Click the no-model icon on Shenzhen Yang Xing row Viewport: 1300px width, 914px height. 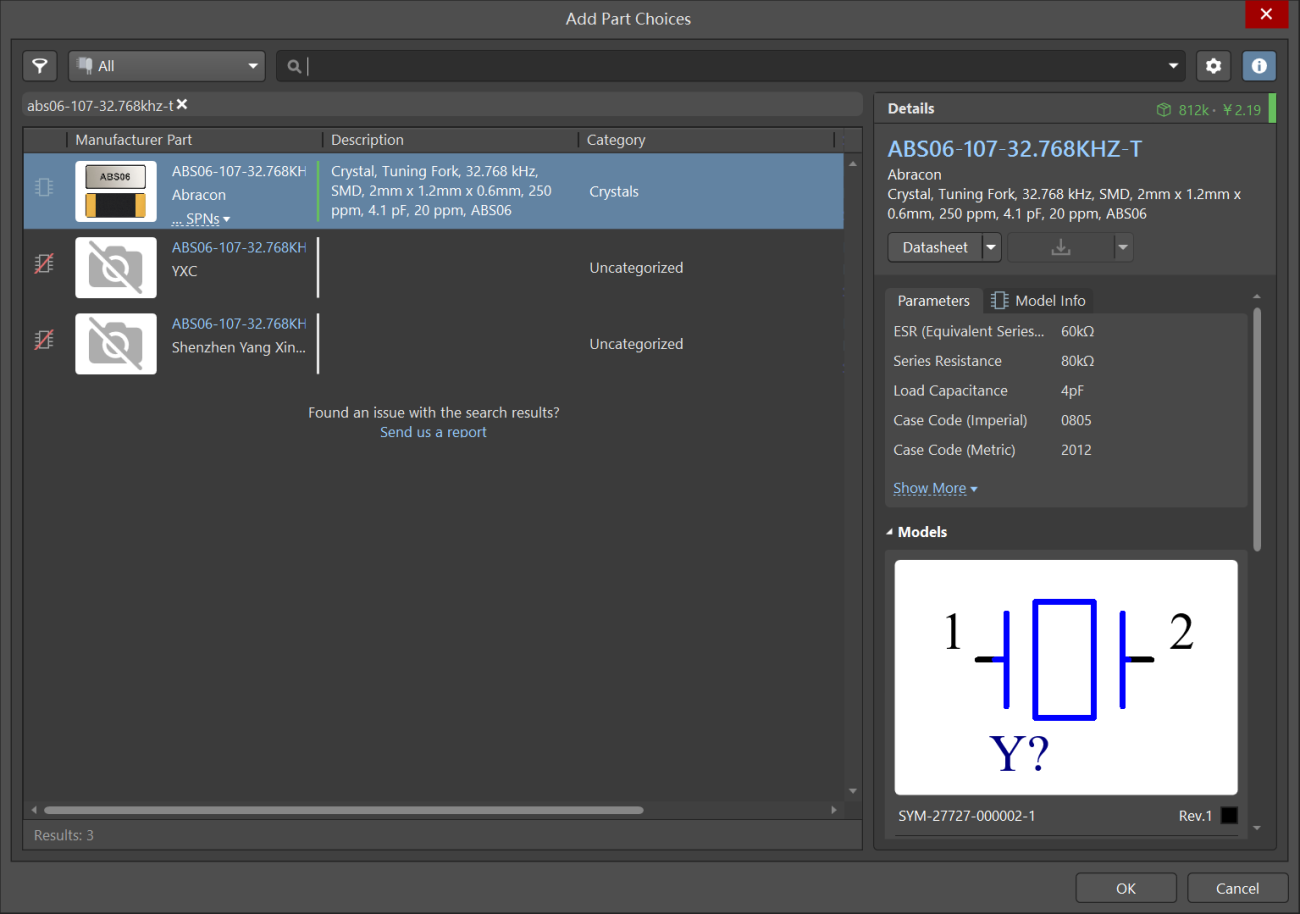tap(44, 340)
